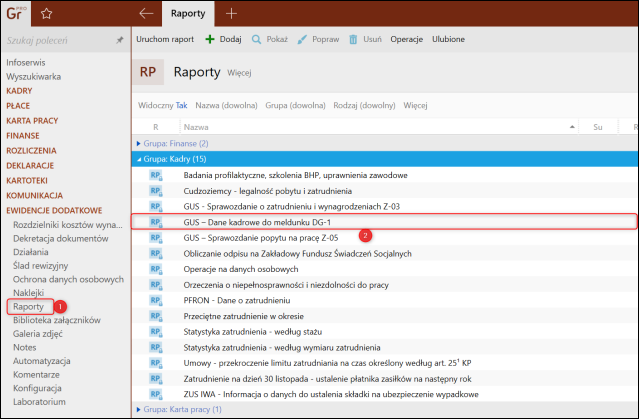Select the Raporty tab
The height and width of the screenshot is (419, 639).
tap(188, 14)
